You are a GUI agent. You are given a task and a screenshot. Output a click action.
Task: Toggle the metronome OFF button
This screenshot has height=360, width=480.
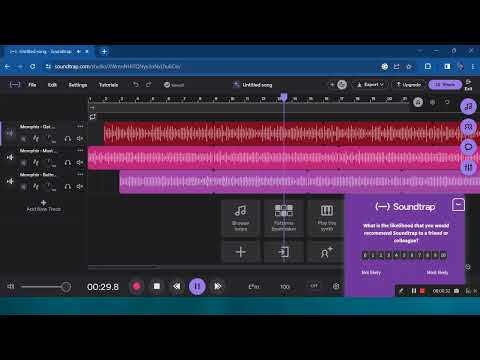(x=314, y=286)
